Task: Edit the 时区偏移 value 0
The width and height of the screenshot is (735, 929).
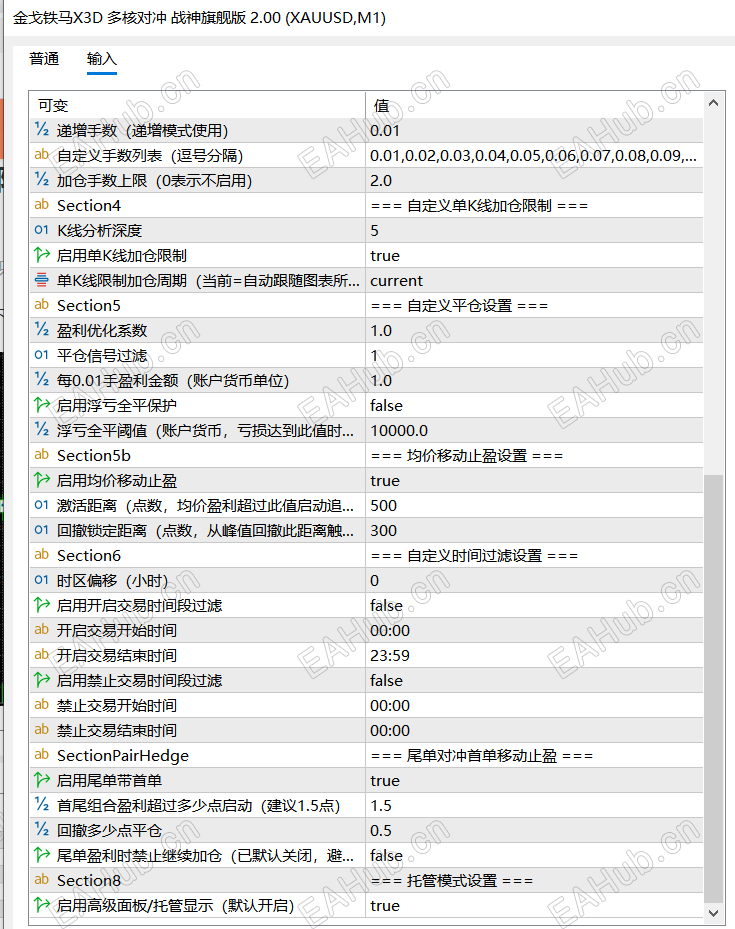Action: pyautogui.click(x=534, y=580)
